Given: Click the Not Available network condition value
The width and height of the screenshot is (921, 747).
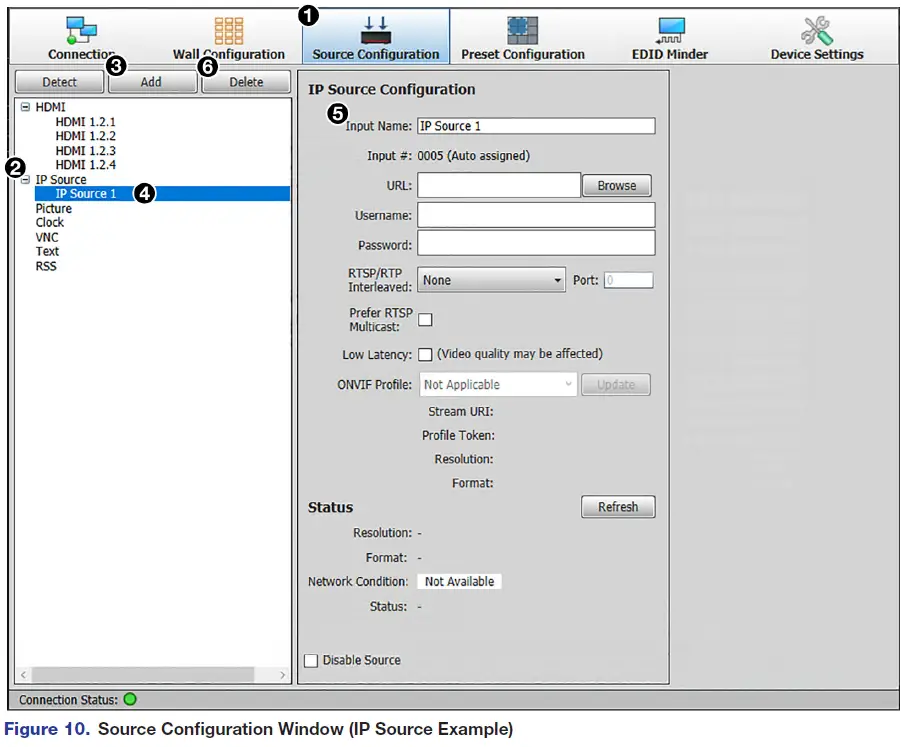Looking at the screenshot, I should 459,581.
